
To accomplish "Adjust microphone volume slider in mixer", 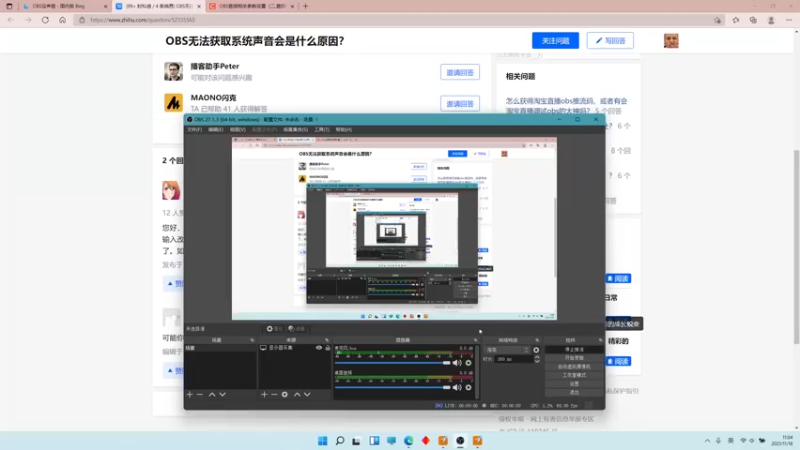I will [392, 363].
